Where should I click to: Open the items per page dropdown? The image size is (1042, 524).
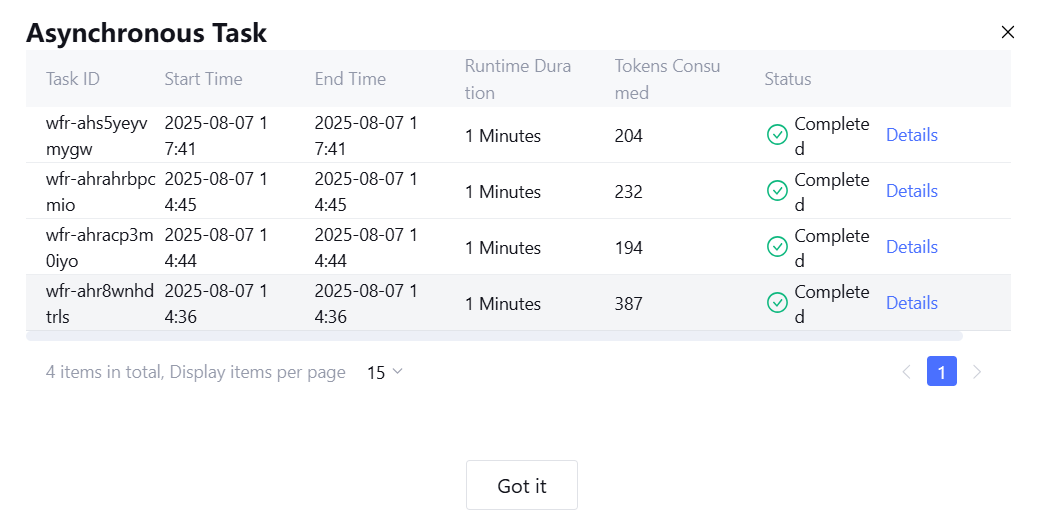pyautogui.click(x=385, y=372)
